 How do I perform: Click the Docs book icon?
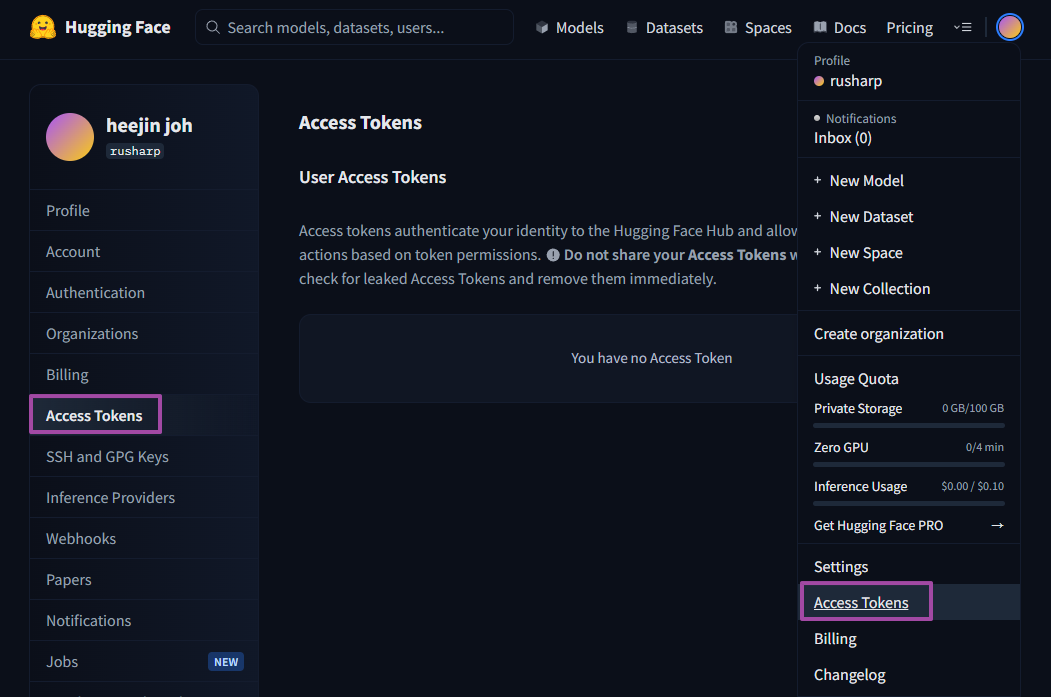click(x=820, y=27)
